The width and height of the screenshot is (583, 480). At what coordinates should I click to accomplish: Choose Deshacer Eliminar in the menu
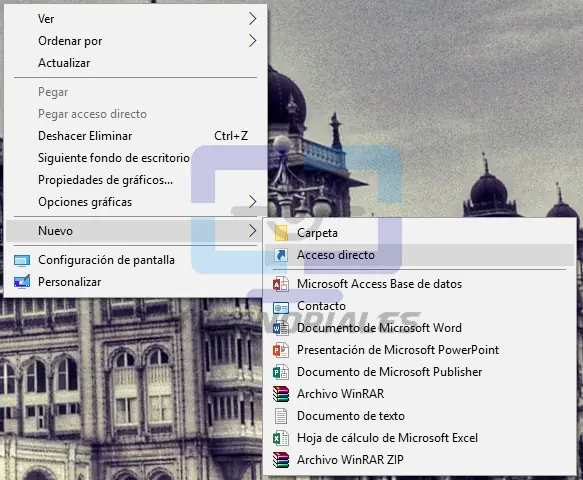coord(135,136)
